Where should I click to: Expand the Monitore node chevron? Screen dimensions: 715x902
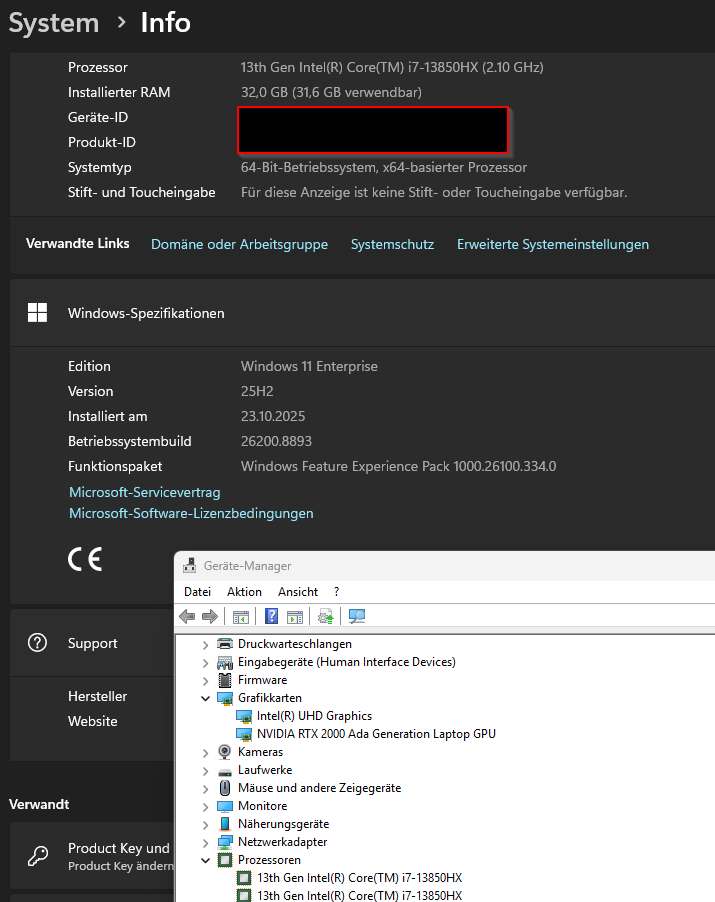pyautogui.click(x=205, y=807)
